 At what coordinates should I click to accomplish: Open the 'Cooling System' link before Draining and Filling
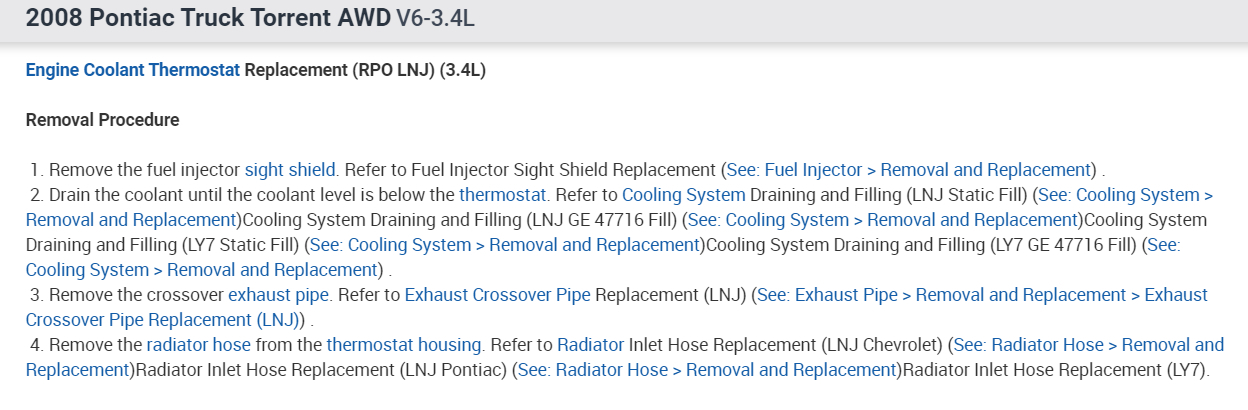(684, 195)
